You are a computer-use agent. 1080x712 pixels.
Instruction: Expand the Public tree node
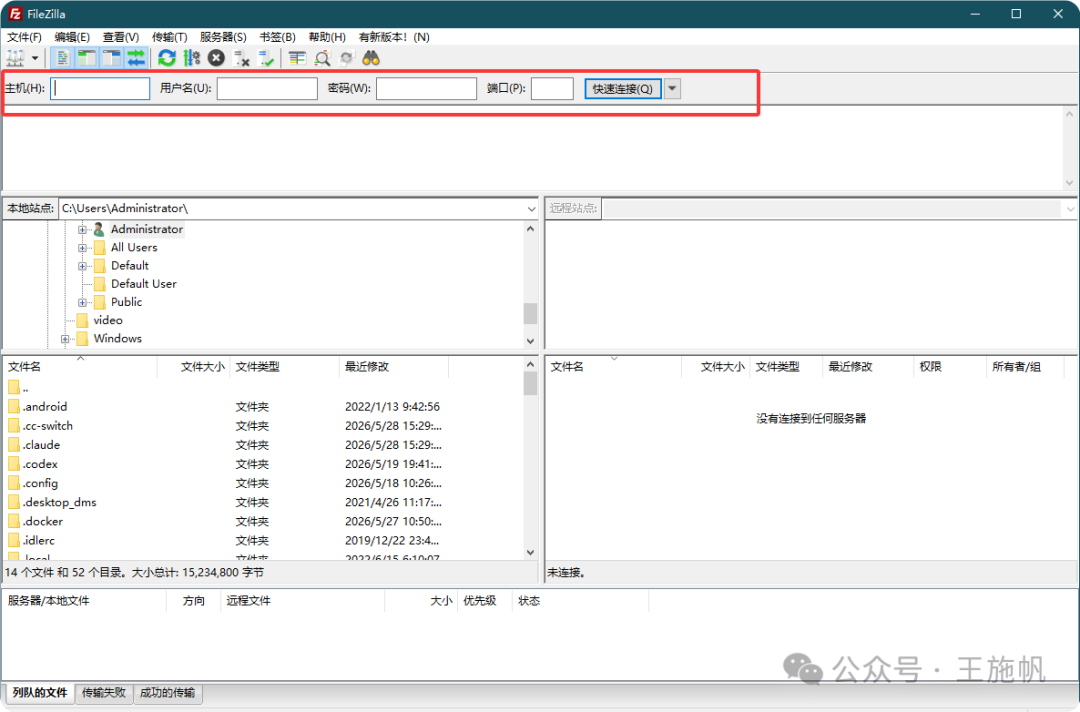82,302
